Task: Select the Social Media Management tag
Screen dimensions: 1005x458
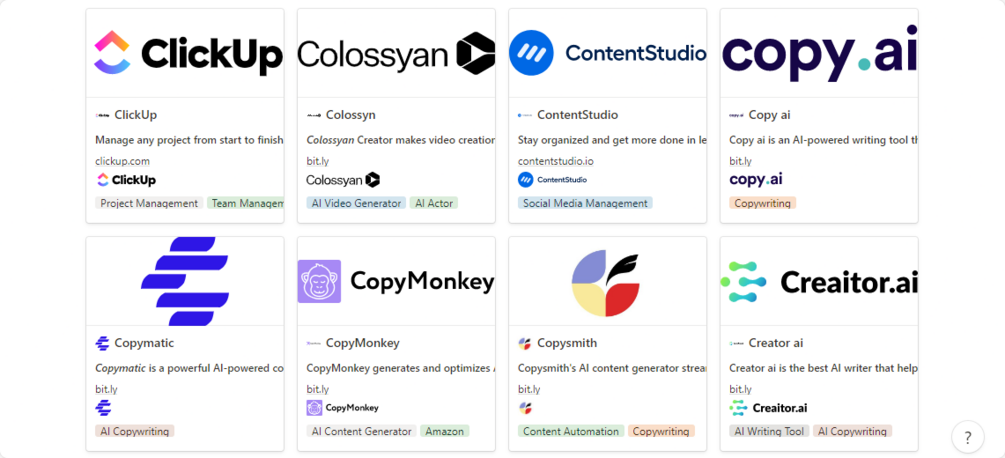Action: coord(585,203)
